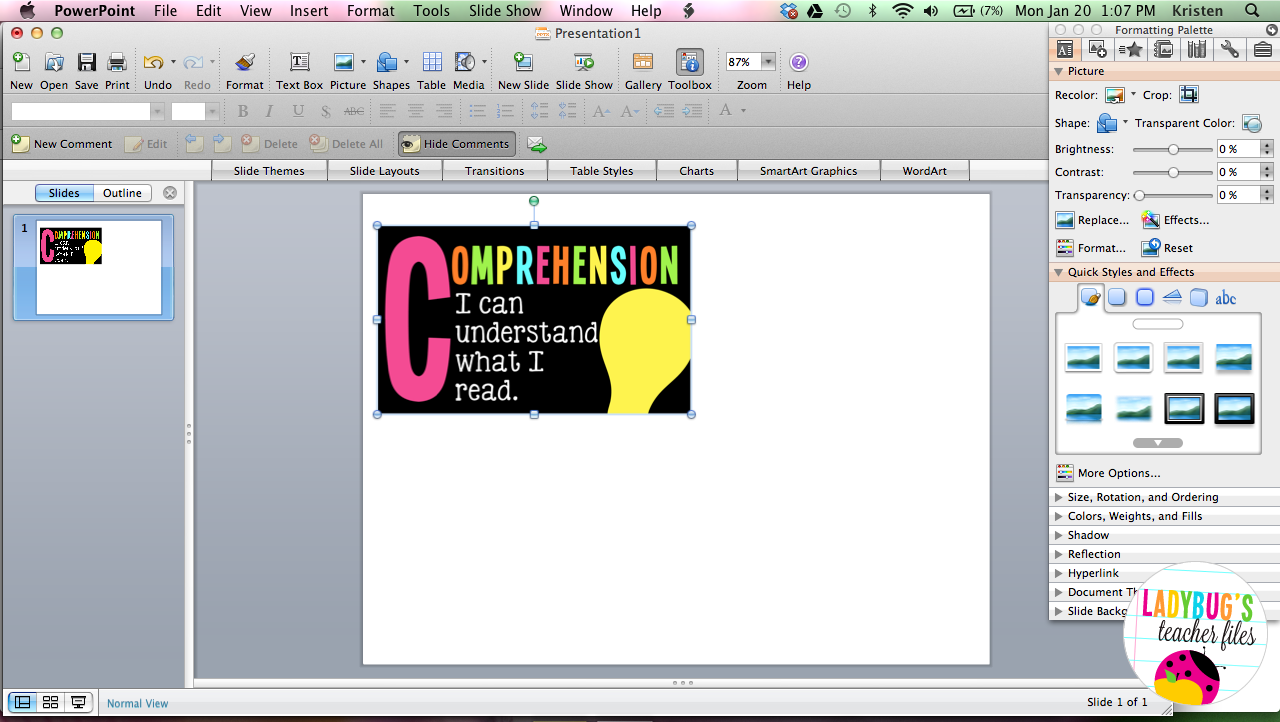The width and height of the screenshot is (1280, 722).
Task: Open the Insert menu
Action: point(309,11)
